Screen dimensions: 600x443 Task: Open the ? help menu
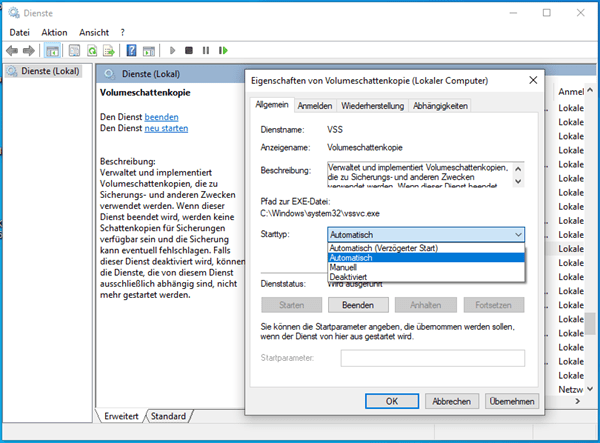tap(122, 33)
